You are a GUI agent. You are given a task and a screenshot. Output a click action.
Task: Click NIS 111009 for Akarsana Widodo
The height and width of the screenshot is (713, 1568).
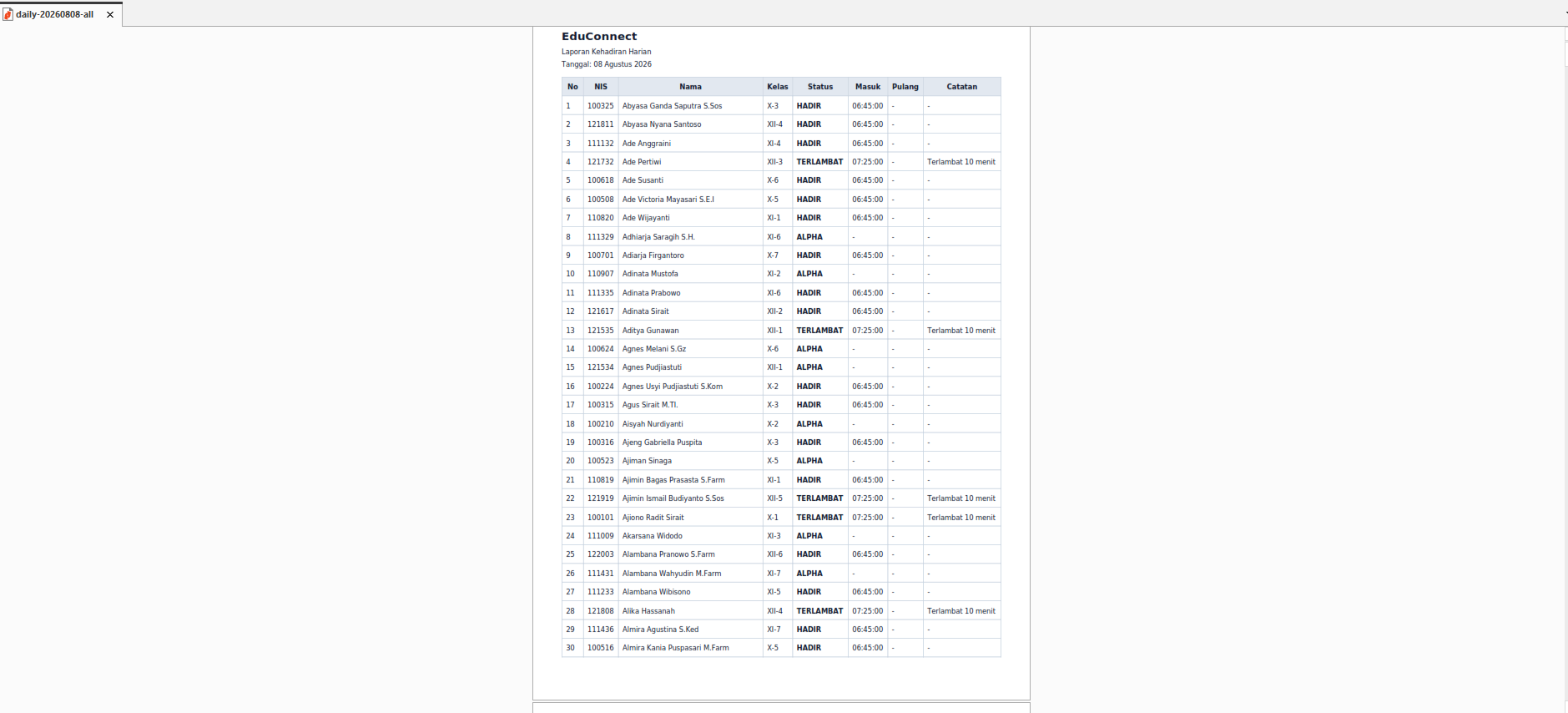point(601,536)
